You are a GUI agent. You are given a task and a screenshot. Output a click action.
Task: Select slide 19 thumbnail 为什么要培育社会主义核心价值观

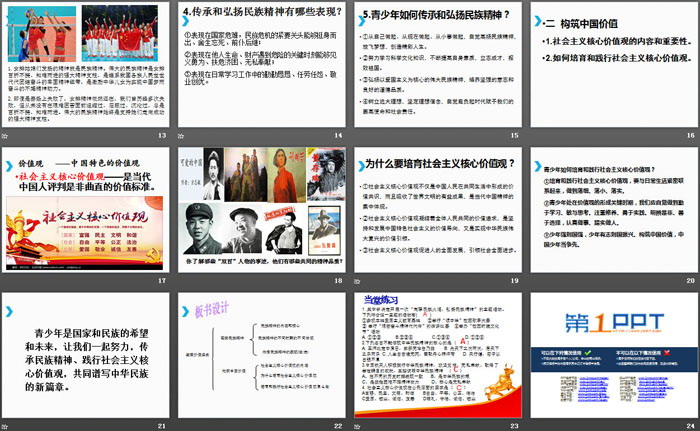coord(438,210)
